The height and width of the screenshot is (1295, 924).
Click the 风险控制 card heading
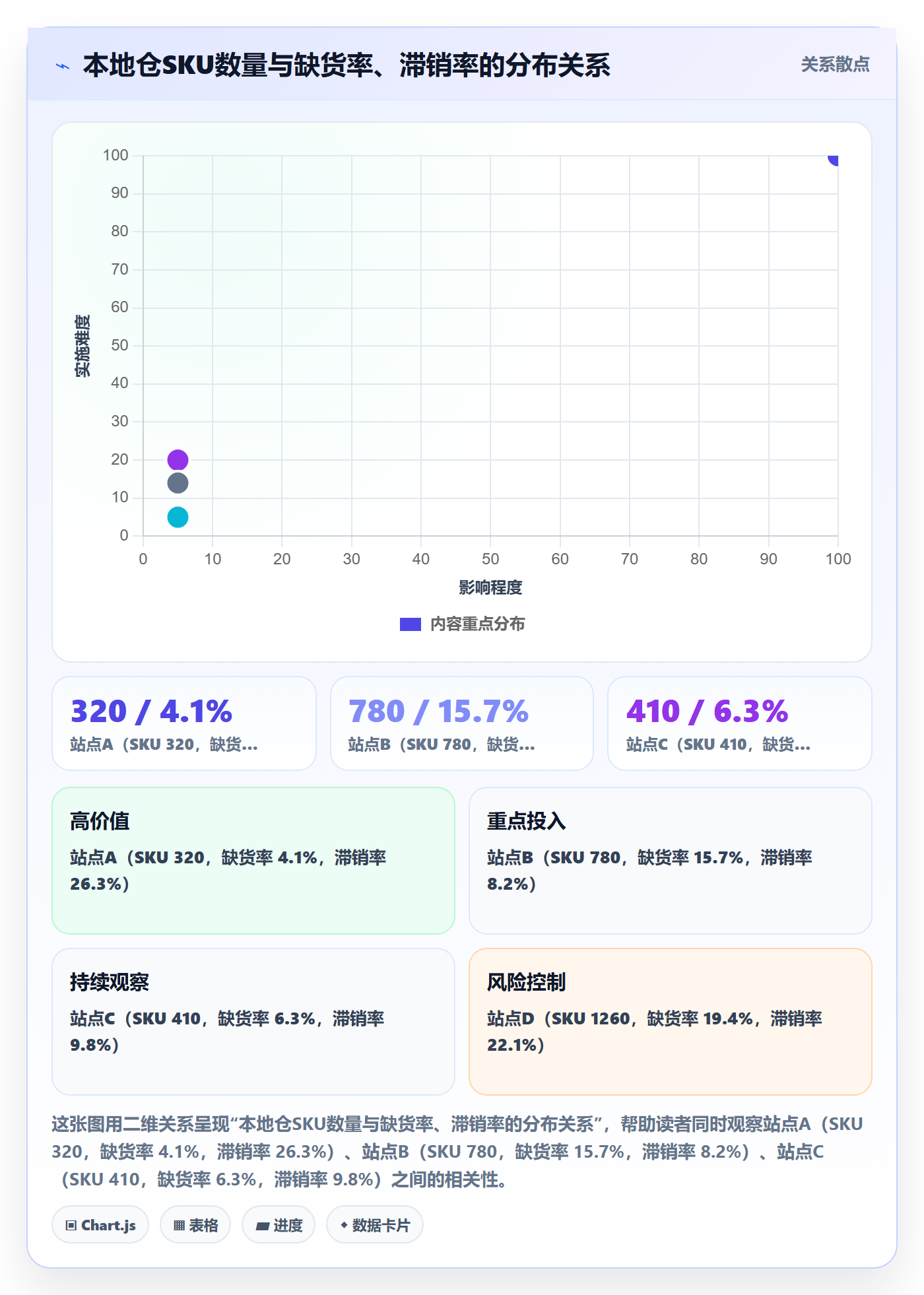tap(527, 982)
